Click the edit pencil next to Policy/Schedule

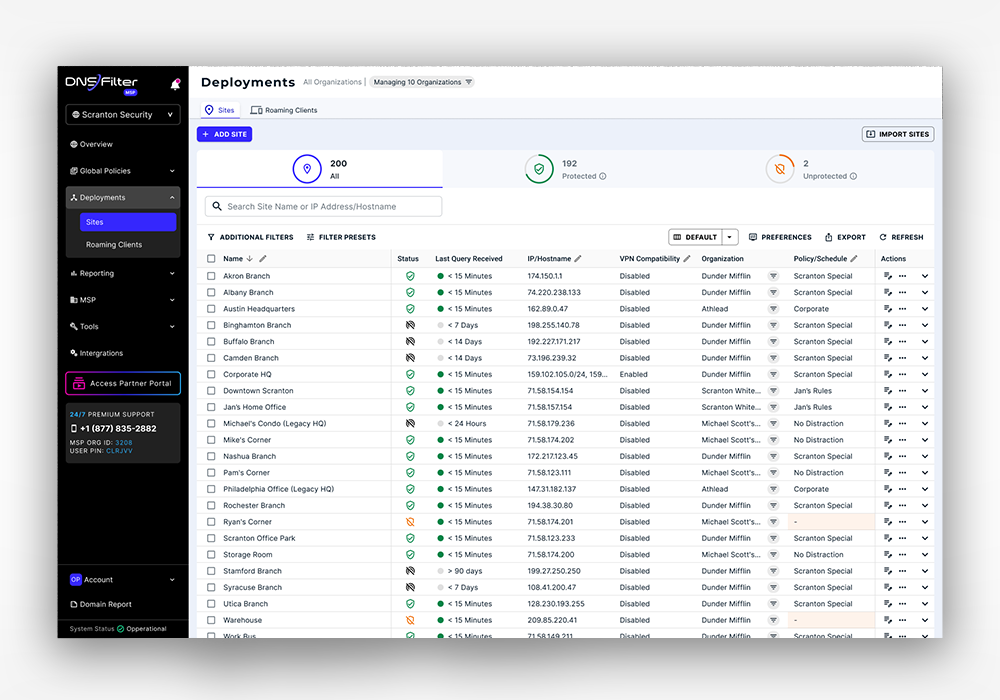point(854,259)
